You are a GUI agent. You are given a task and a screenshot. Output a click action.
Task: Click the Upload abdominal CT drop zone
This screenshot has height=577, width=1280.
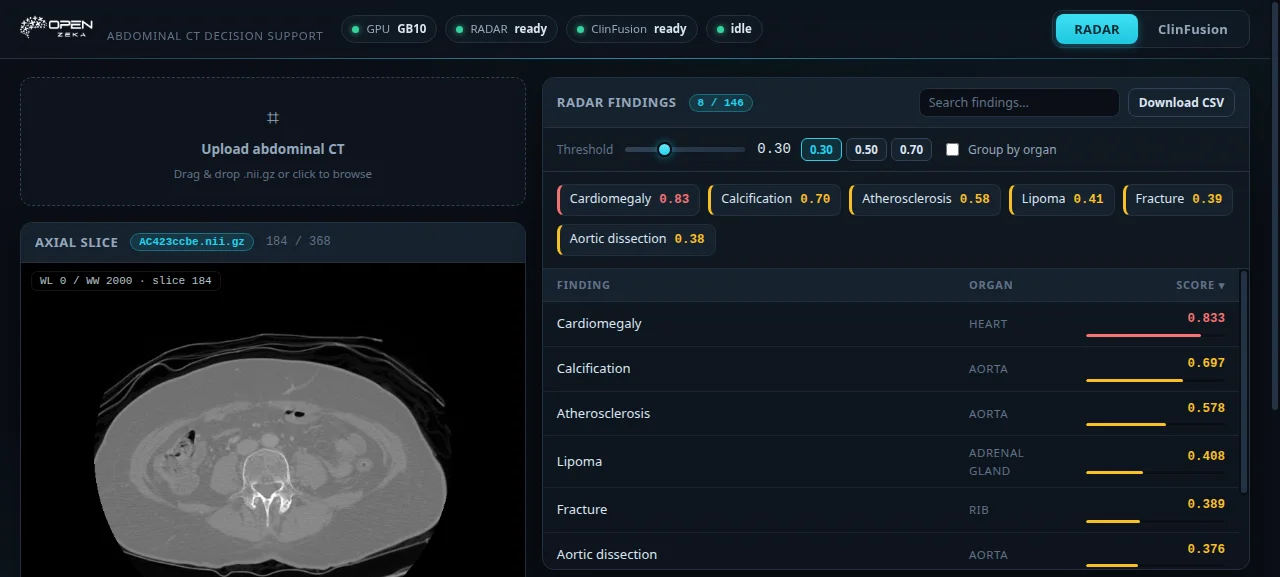click(x=273, y=142)
